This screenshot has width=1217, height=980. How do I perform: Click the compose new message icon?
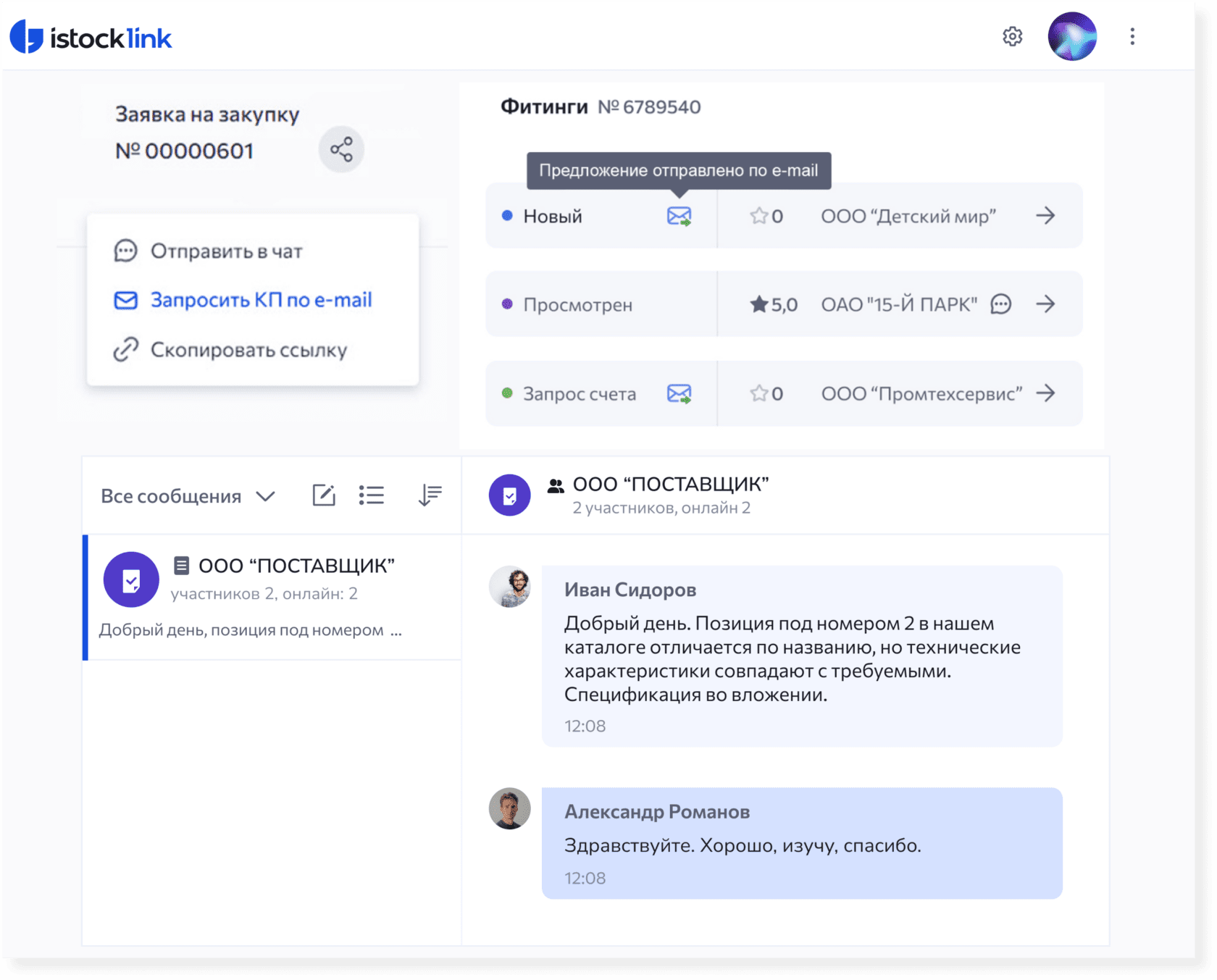click(x=323, y=495)
